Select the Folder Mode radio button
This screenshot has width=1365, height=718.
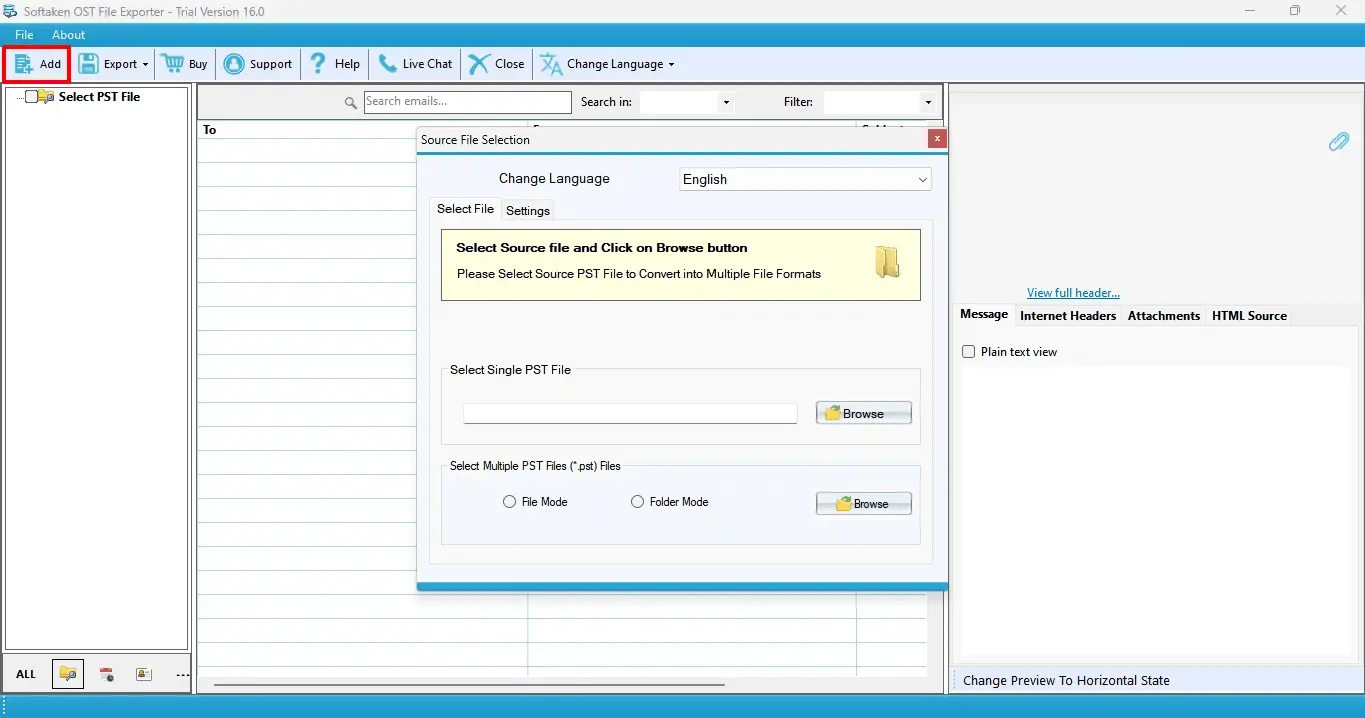click(x=637, y=502)
